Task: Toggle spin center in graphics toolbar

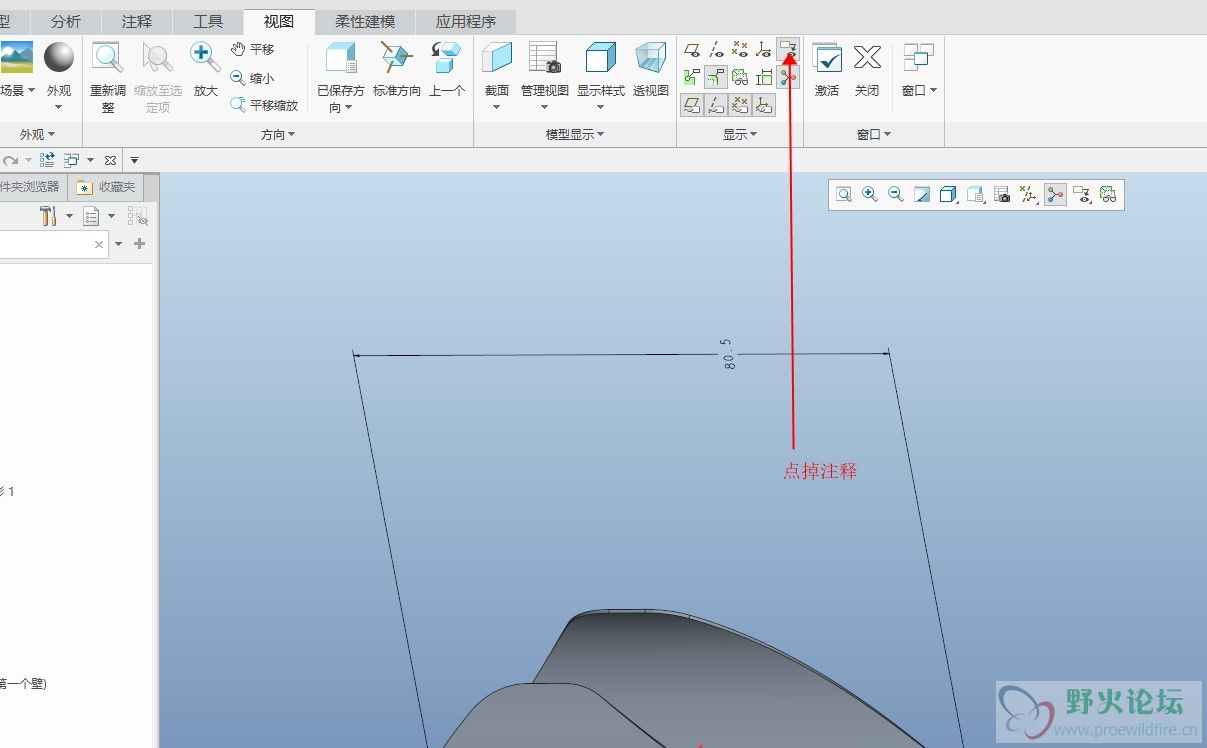Action: tap(1055, 194)
